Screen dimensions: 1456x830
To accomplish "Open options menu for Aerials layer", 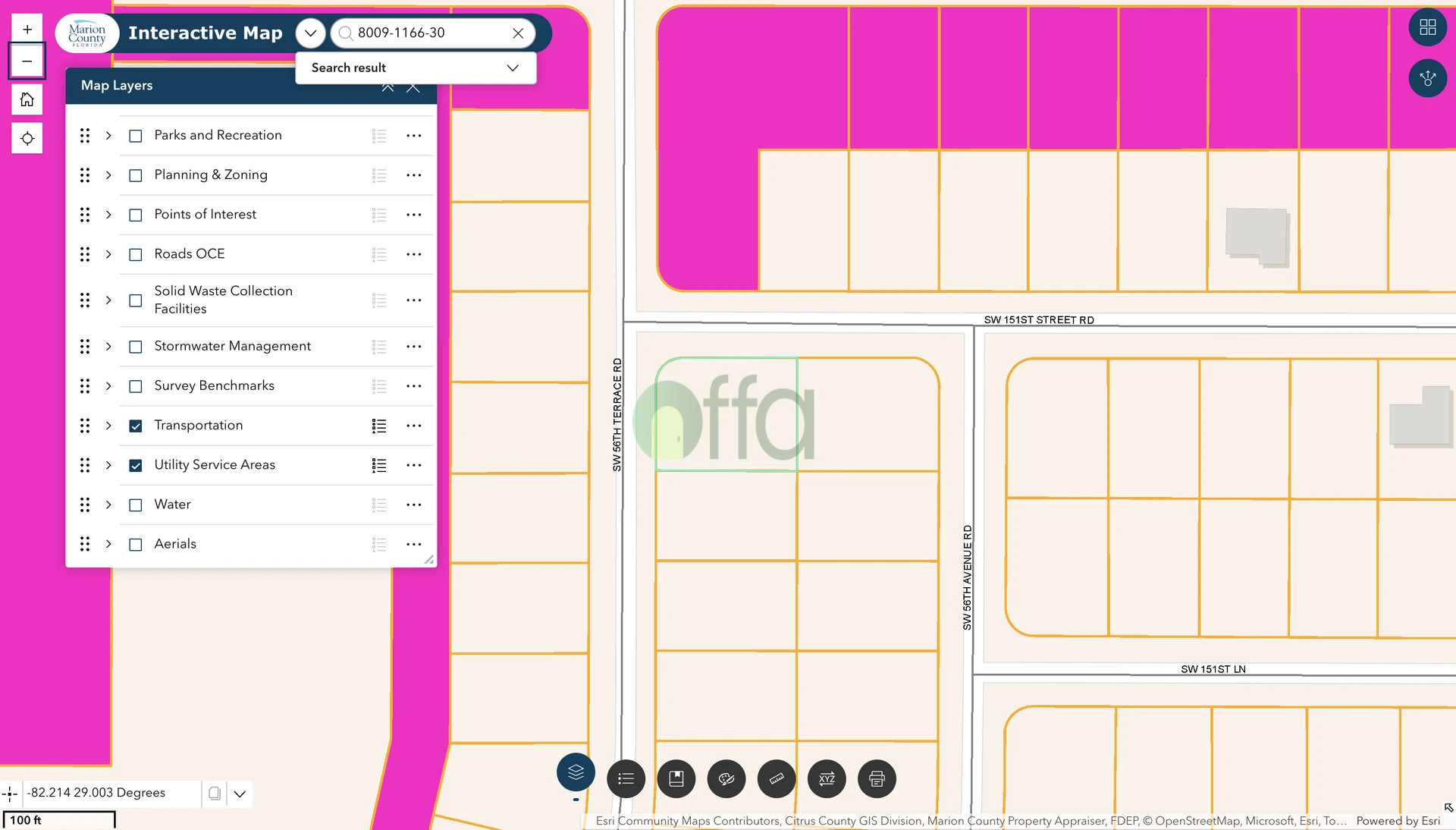I will pyautogui.click(x=413, y=544).
